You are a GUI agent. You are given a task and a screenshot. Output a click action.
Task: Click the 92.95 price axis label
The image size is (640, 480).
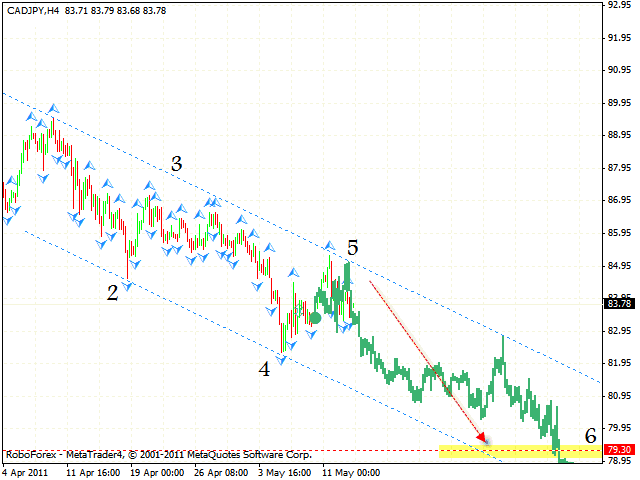[x=619, y=6]
